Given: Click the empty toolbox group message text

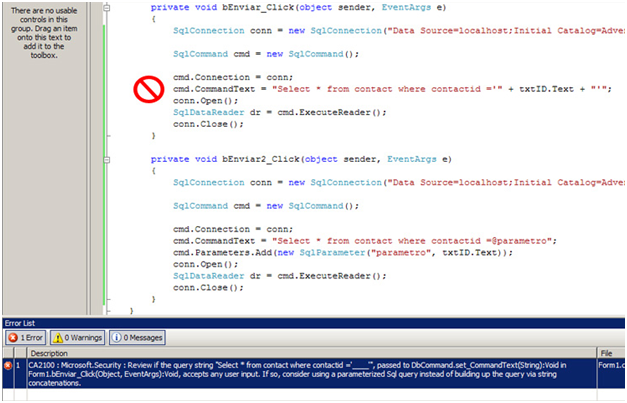Looking at the screenshot, I should coord(44,33).
